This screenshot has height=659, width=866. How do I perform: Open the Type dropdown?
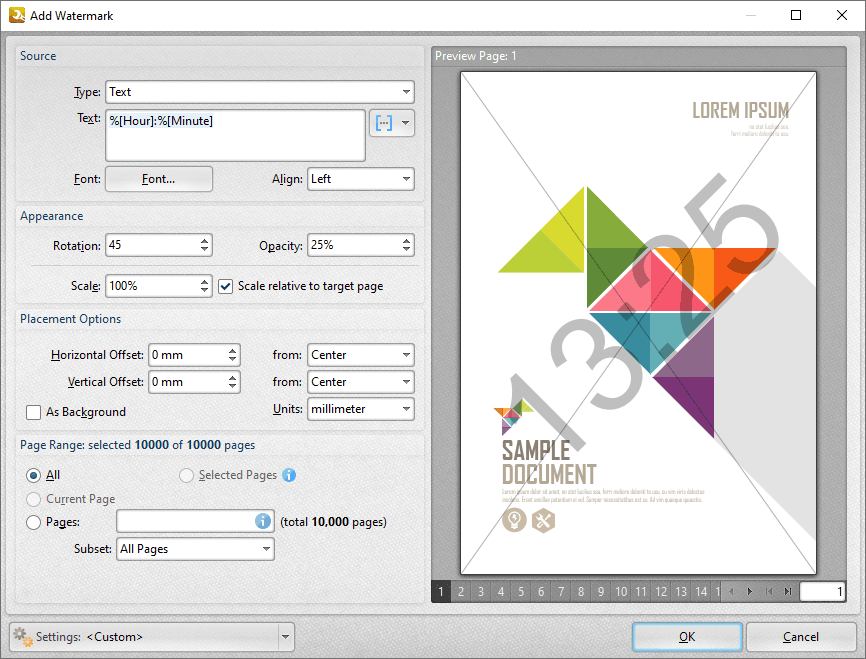260,92
